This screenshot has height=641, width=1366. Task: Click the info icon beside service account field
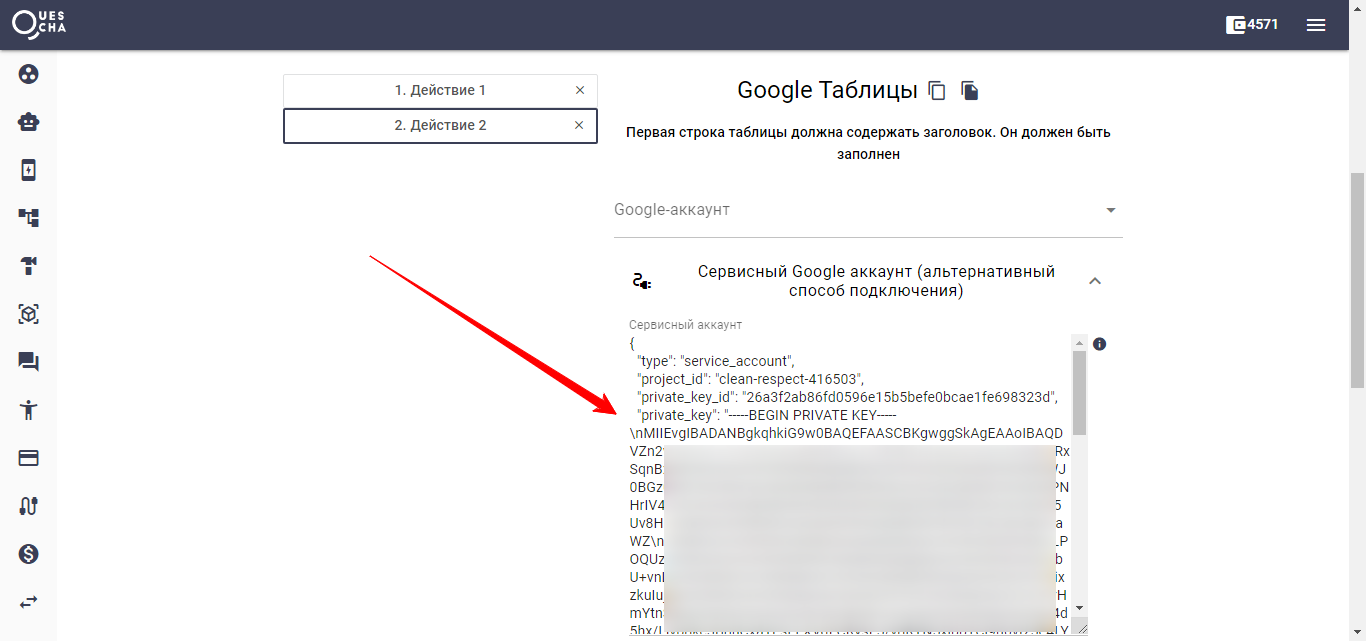click(x=1100, y=344)
